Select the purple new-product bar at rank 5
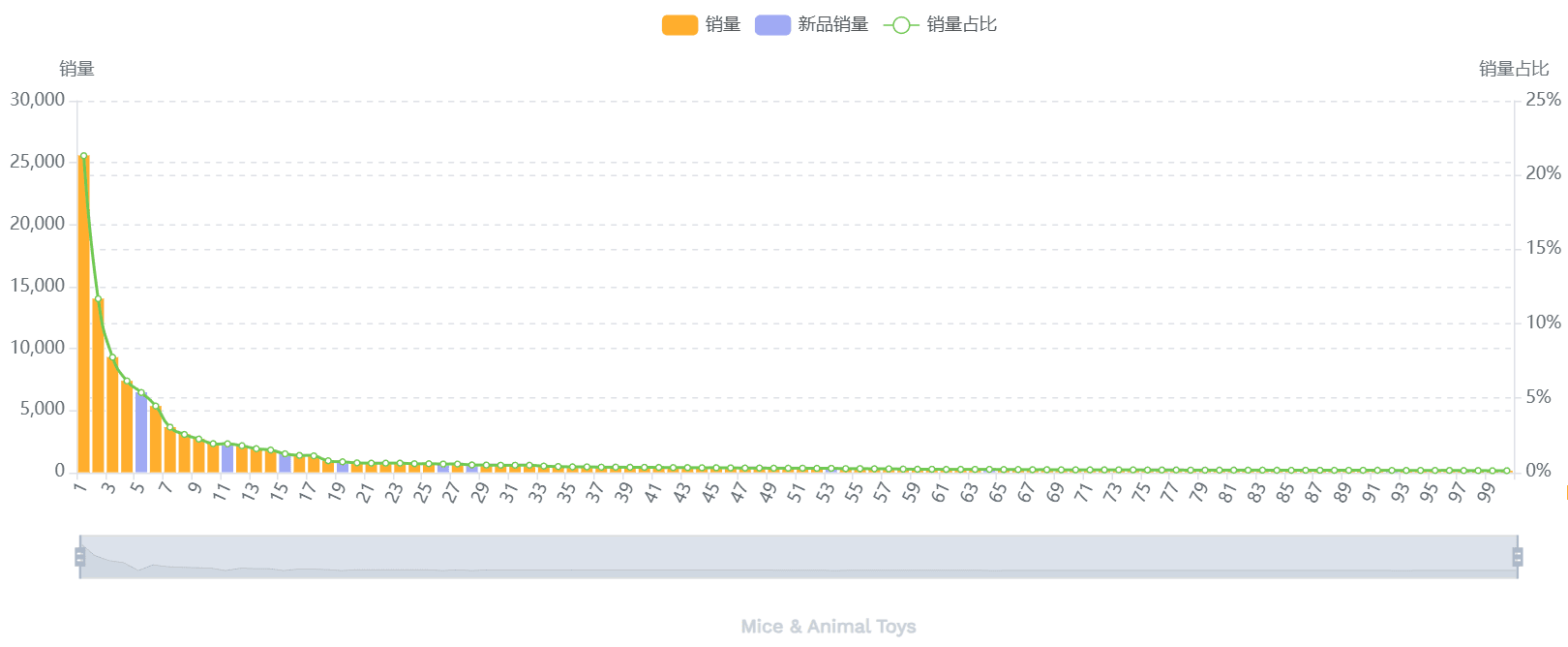Screen dimensions: 1568x647 [x=141, y=434]
